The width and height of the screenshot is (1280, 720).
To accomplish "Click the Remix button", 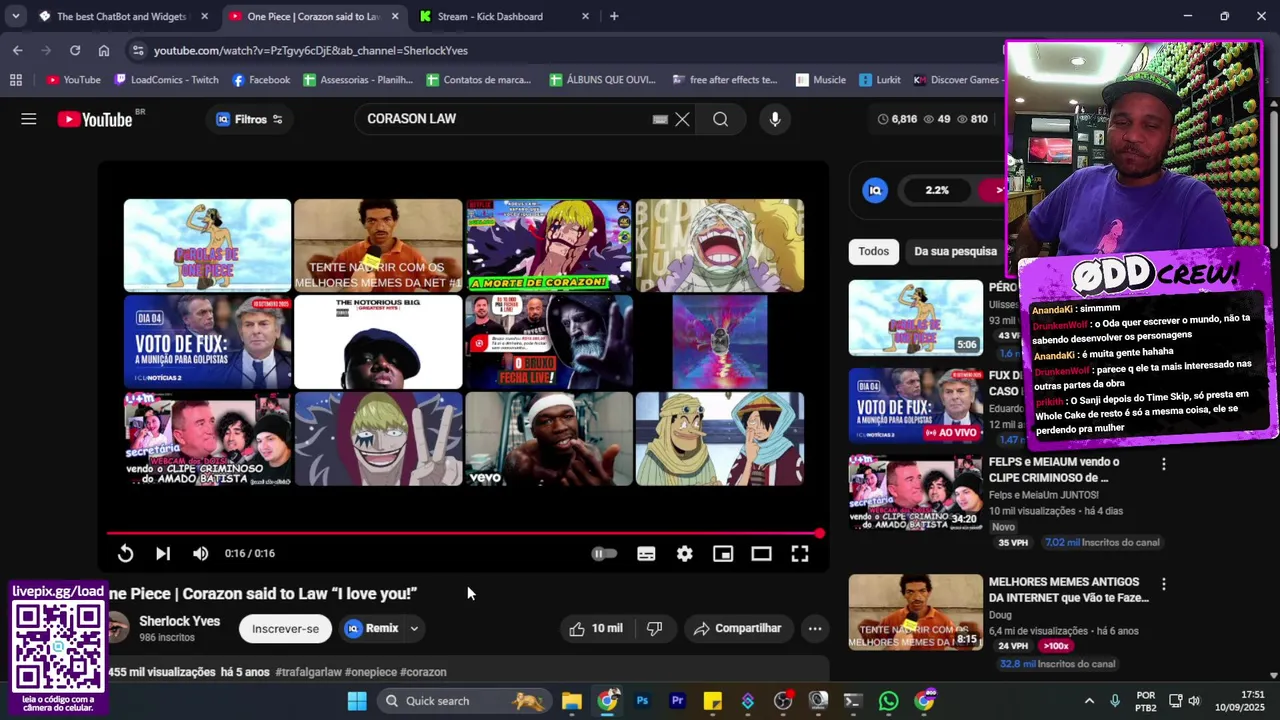I will coord(371,628).
